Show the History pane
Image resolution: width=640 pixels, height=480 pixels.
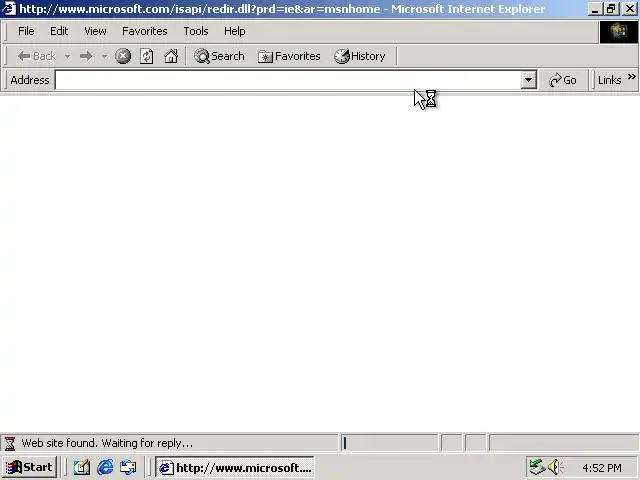tap(360, 56)
